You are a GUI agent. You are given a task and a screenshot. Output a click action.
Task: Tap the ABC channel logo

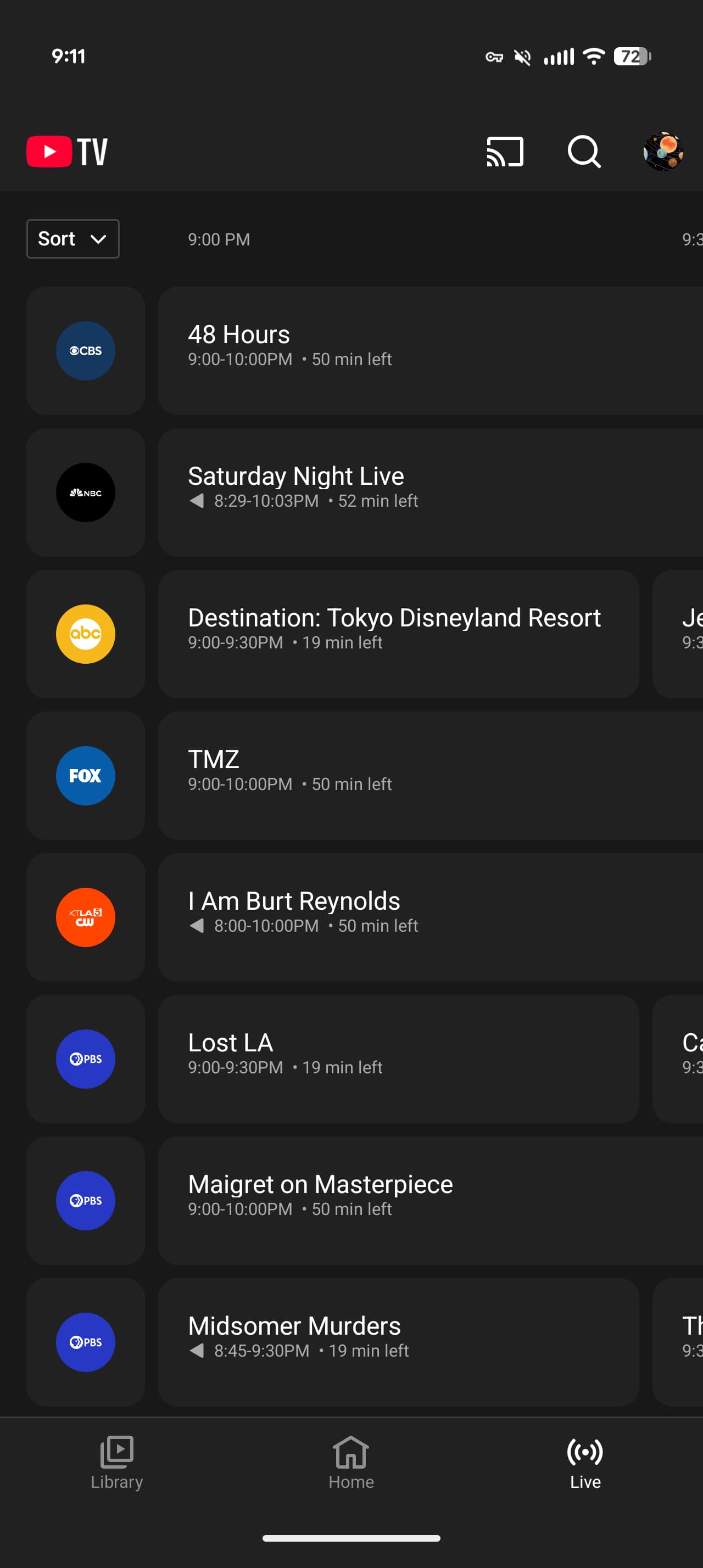pyautogui.click(x=85, y=634)
